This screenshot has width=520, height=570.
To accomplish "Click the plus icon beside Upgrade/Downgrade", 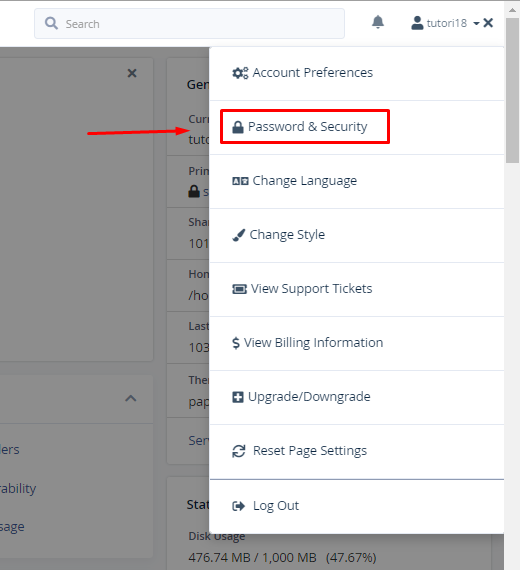I will [238, 397].
